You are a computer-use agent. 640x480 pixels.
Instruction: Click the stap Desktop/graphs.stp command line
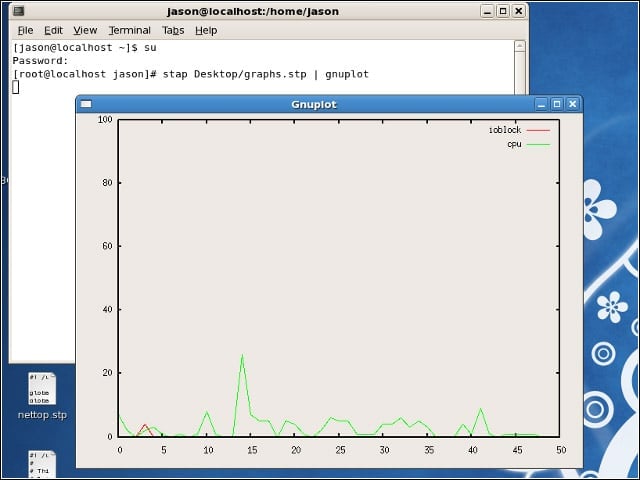point(191,74)
